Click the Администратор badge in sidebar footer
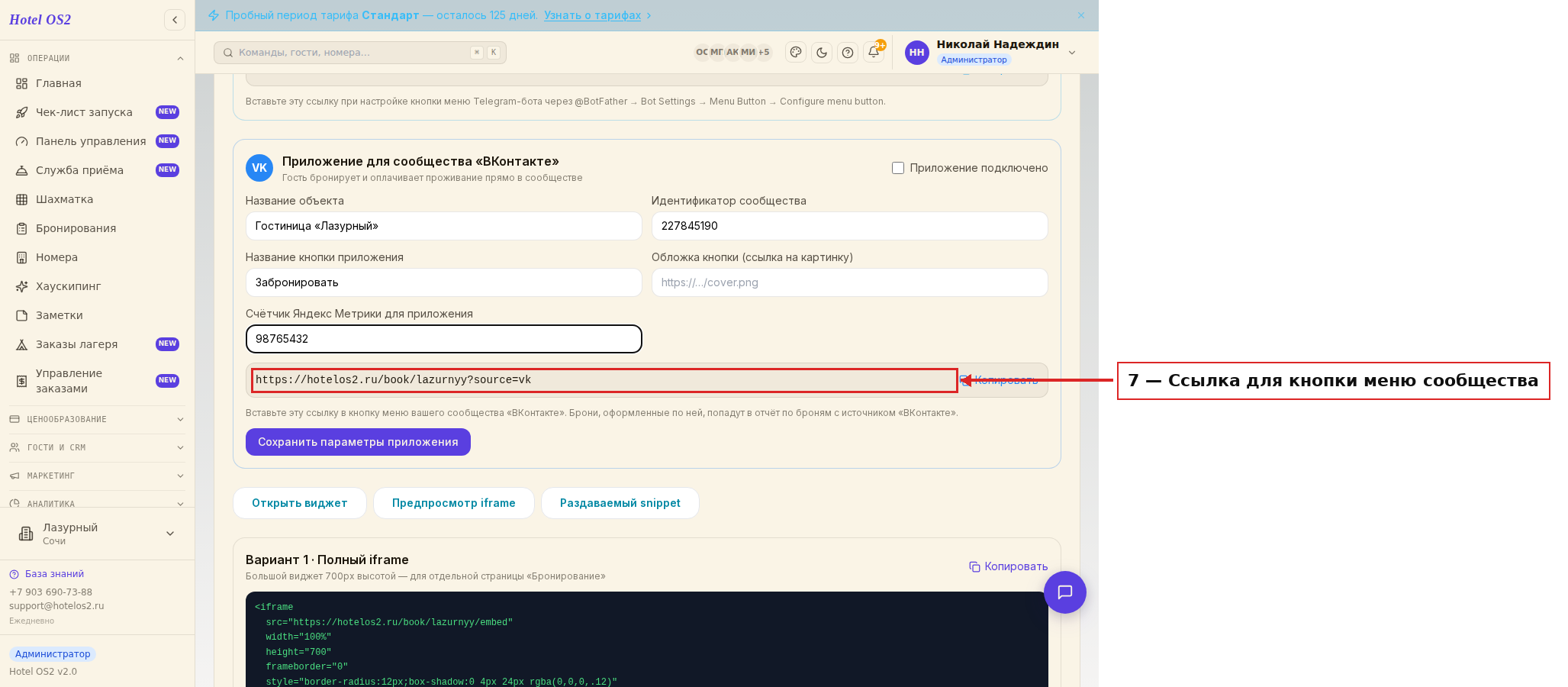The image size is (1568, 687). (x=53, y=654)
